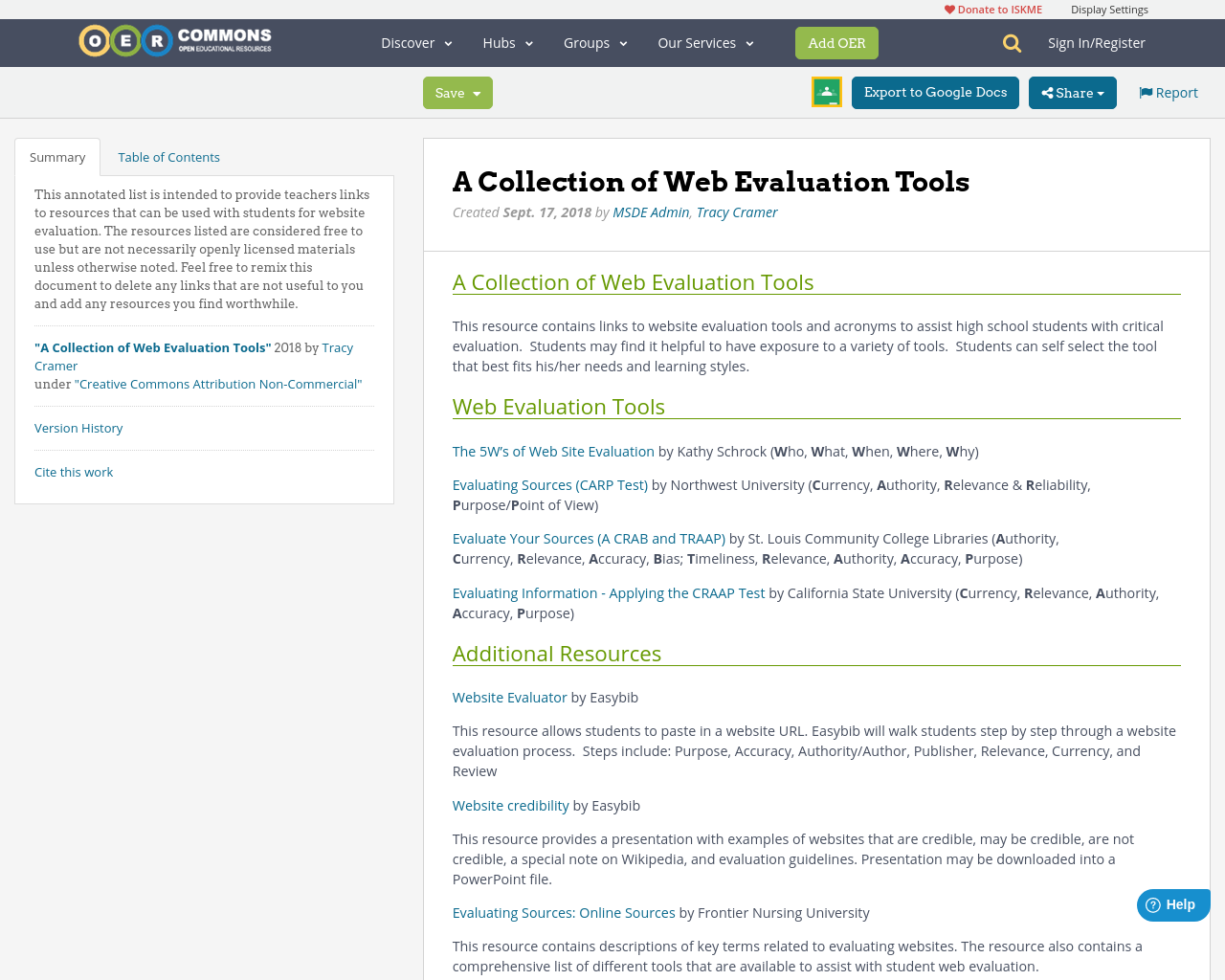Click the Report flag icon
The image size is (1225, 980).
point(1146,91)
